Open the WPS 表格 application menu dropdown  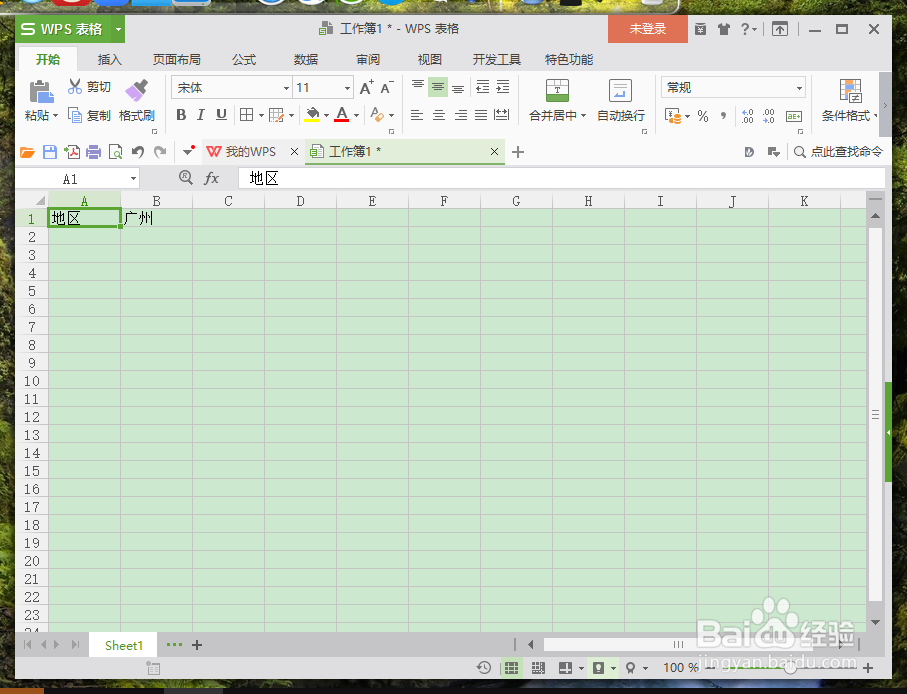[118, 29]
